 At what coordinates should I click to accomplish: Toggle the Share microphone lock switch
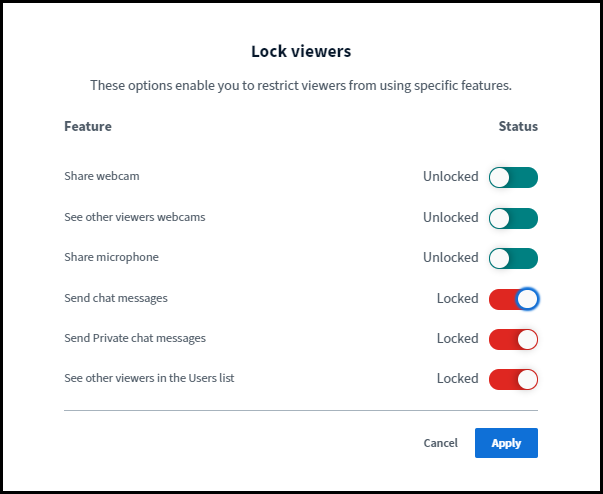pyautogui.click(x=513, y=258)
